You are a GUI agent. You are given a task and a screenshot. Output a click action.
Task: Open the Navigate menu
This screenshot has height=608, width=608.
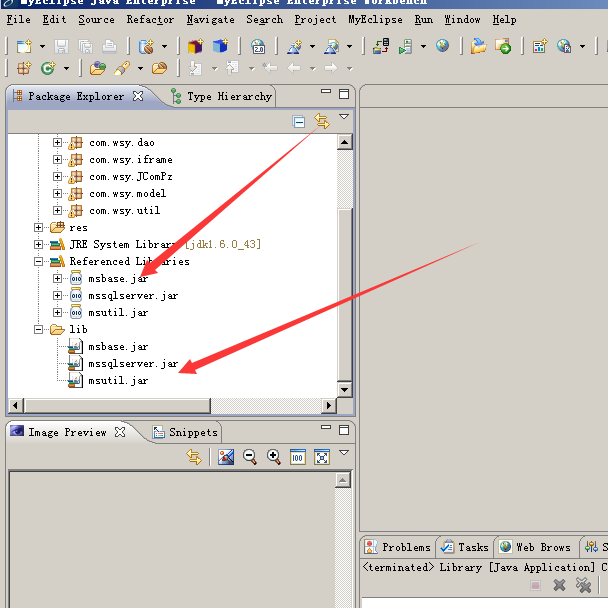211,19
